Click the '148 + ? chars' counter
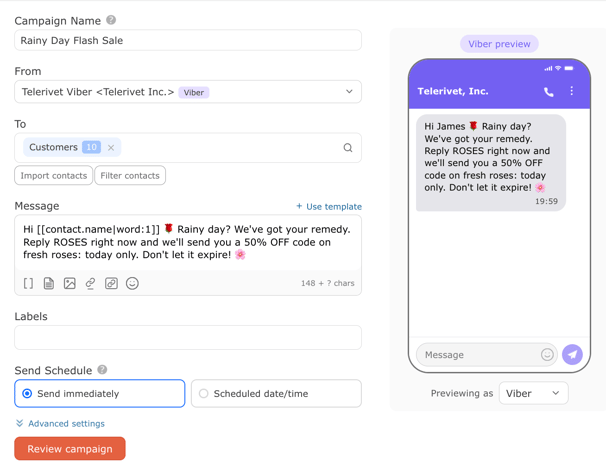 (x=328, y=283)
